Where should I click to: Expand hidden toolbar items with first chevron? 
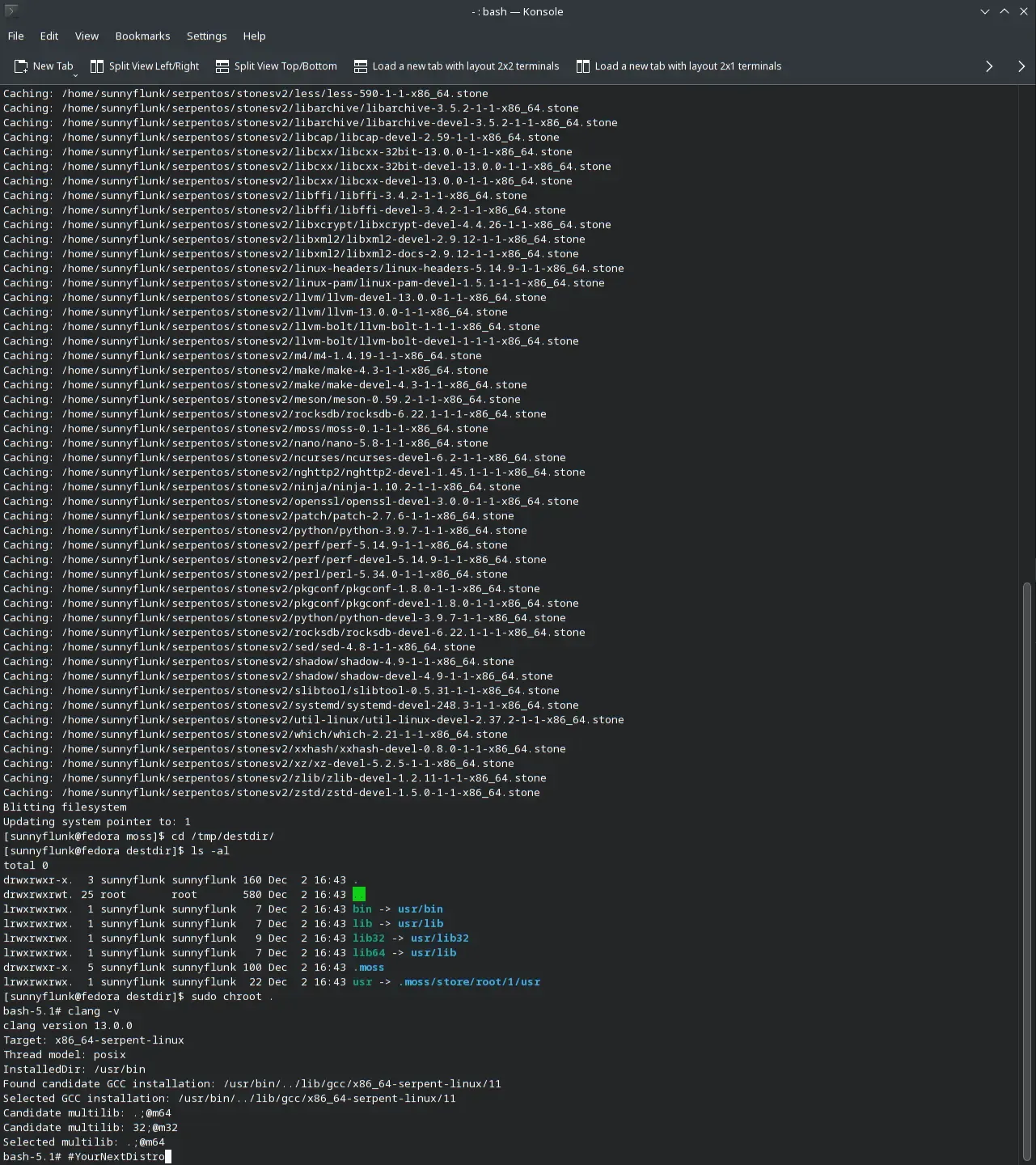[989, 66]
